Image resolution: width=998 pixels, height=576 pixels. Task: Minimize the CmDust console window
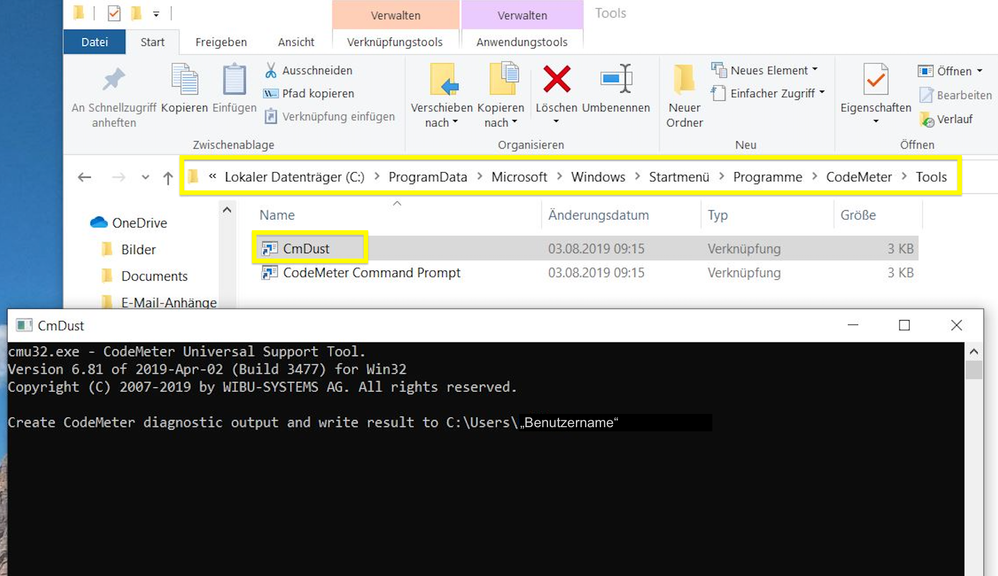pos(853,325)
